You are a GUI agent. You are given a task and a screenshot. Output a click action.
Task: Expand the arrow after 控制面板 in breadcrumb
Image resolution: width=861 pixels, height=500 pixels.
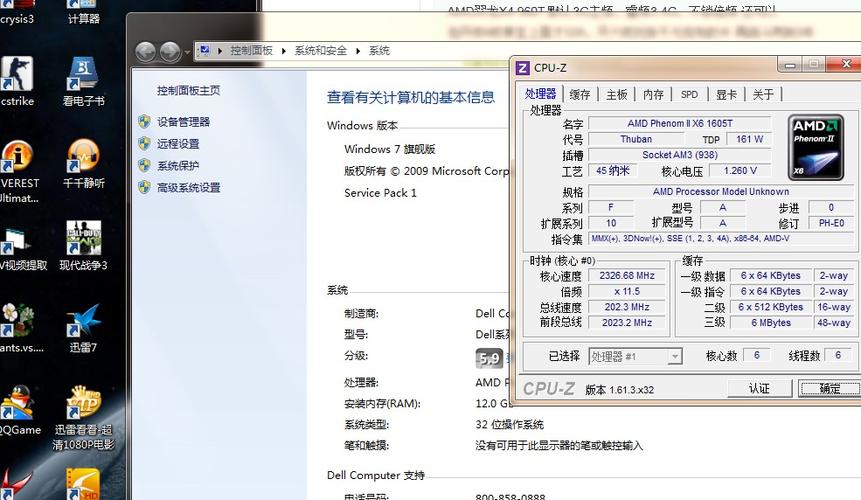click(x=283, y=51)
